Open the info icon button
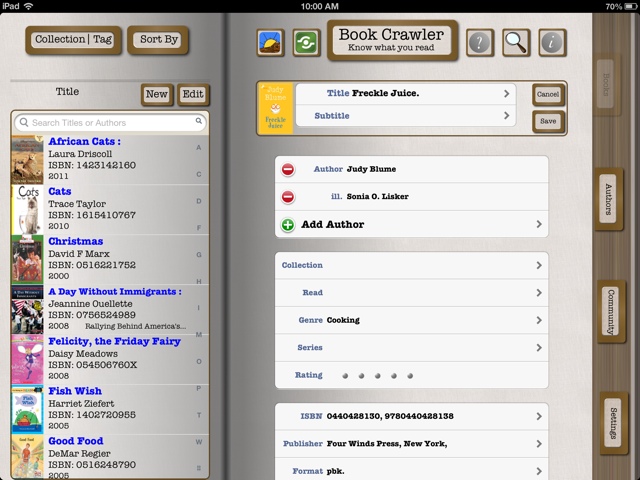Image resolution: width=640 pixels, height=480 pixels. pyautogui.click(x=552, y=42)
